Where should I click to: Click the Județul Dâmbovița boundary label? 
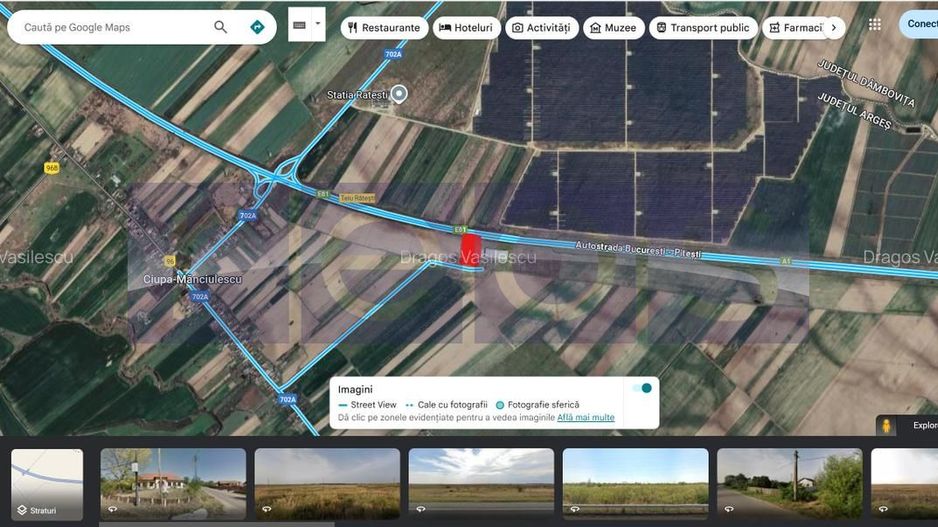coord(866,83)
